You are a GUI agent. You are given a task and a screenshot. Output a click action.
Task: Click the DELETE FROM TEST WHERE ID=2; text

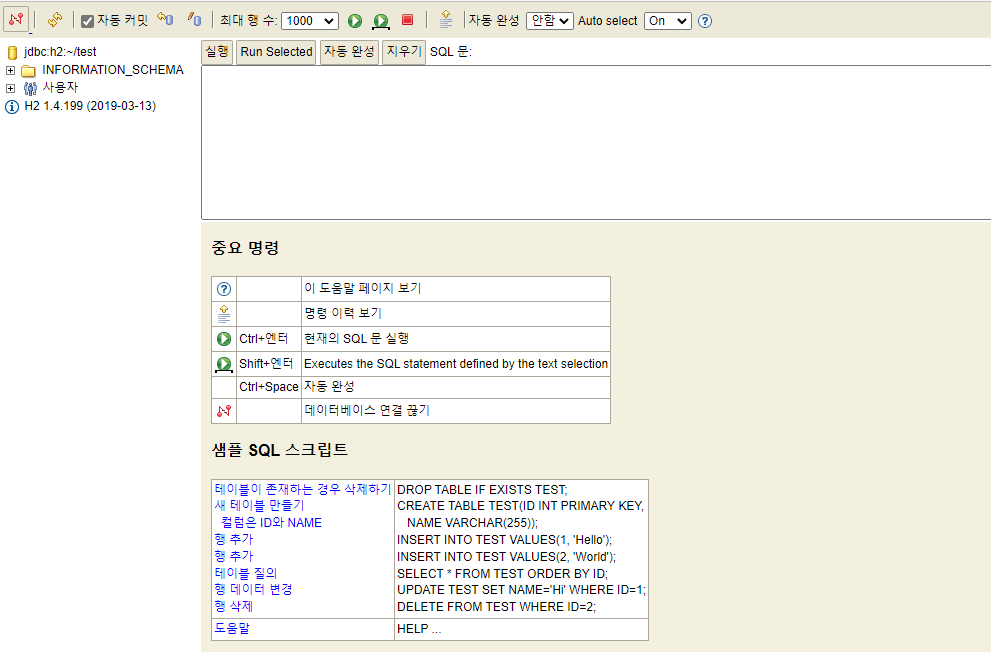coord(496,607)
